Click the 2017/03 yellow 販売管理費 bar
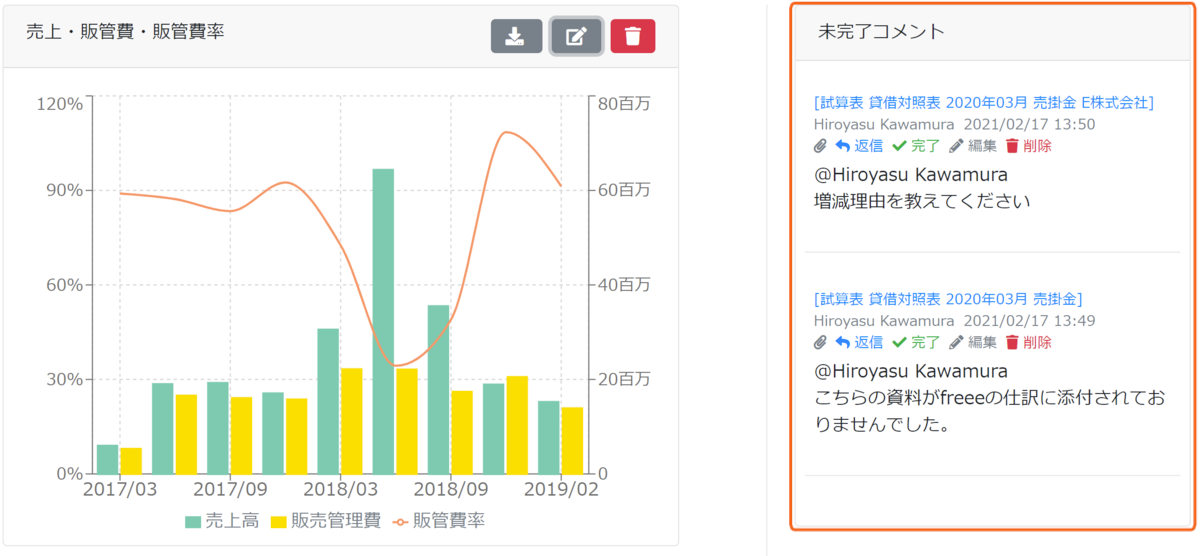The image size is (1200, 556). [x=131, y=461]
